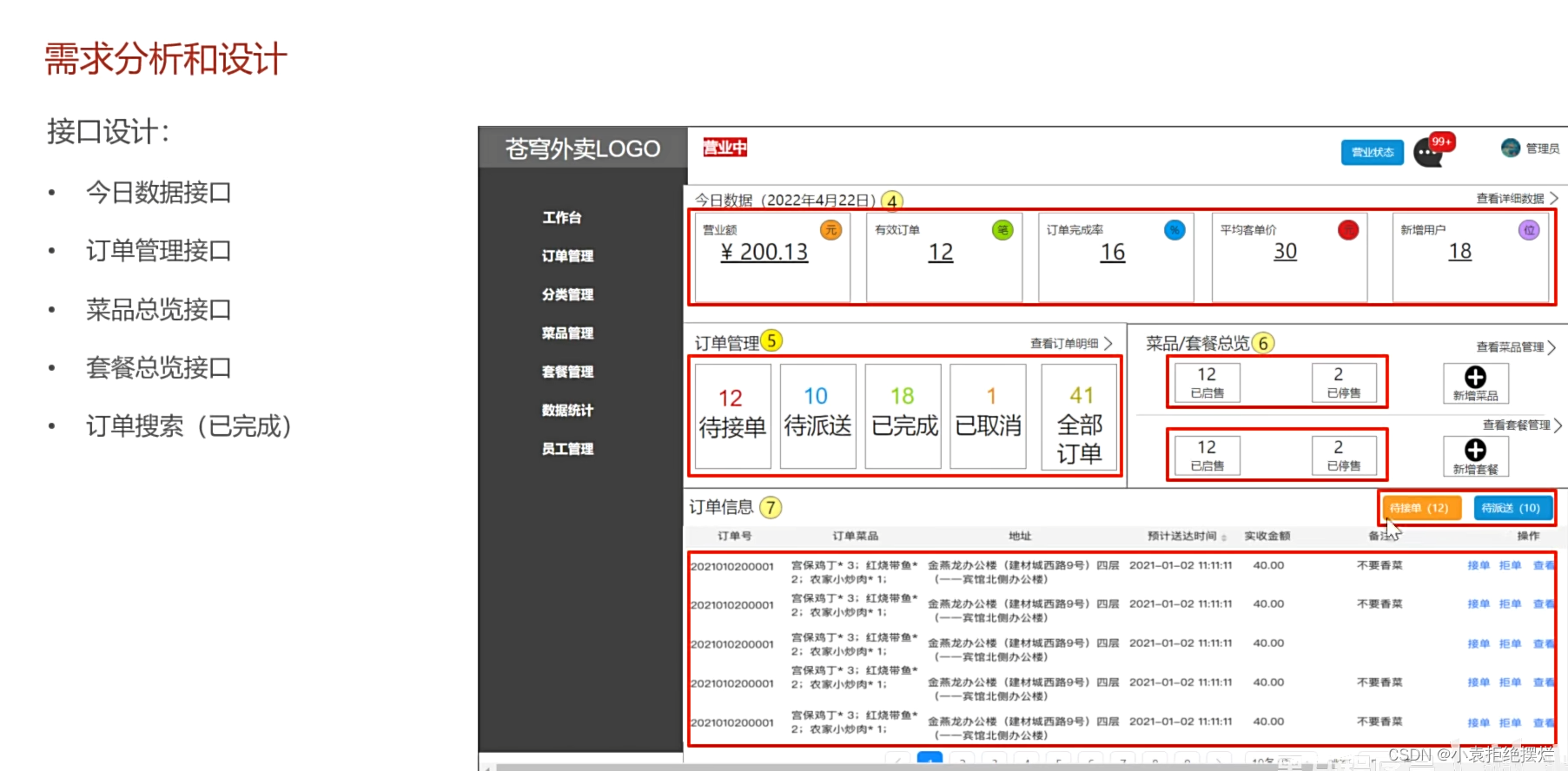Image resolution: width=1568 pixels, height=771 pixels.
Task: Click the 操作 column header
Action: [1529, 537]
